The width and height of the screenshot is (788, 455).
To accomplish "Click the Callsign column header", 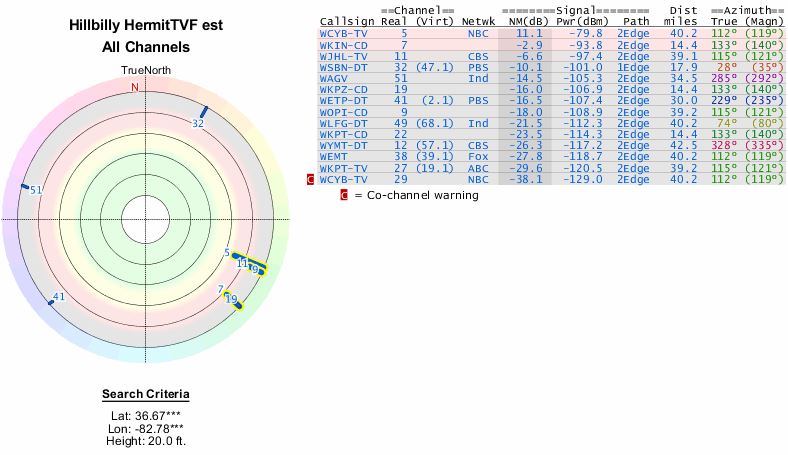I will [x=343, y=21].
